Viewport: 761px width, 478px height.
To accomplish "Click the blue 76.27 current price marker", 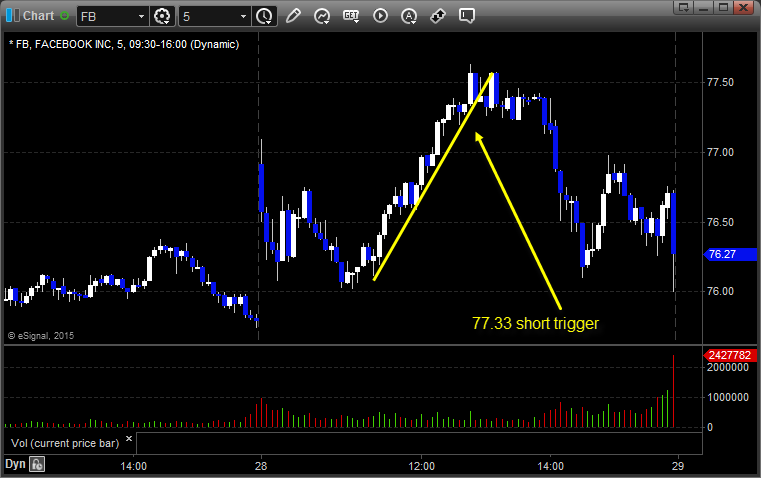I will pos(730,254).
